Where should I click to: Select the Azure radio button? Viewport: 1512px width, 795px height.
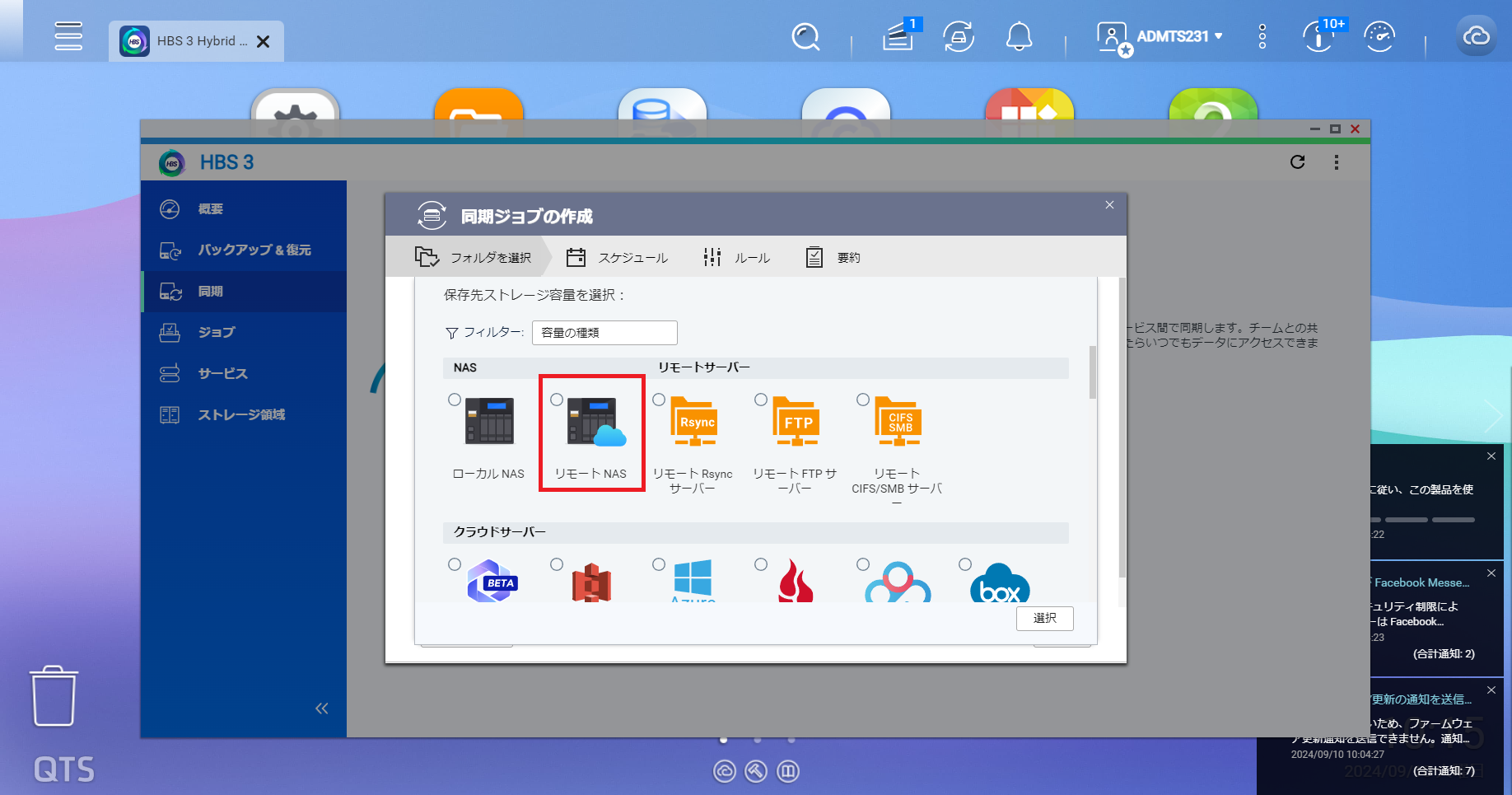659,564
